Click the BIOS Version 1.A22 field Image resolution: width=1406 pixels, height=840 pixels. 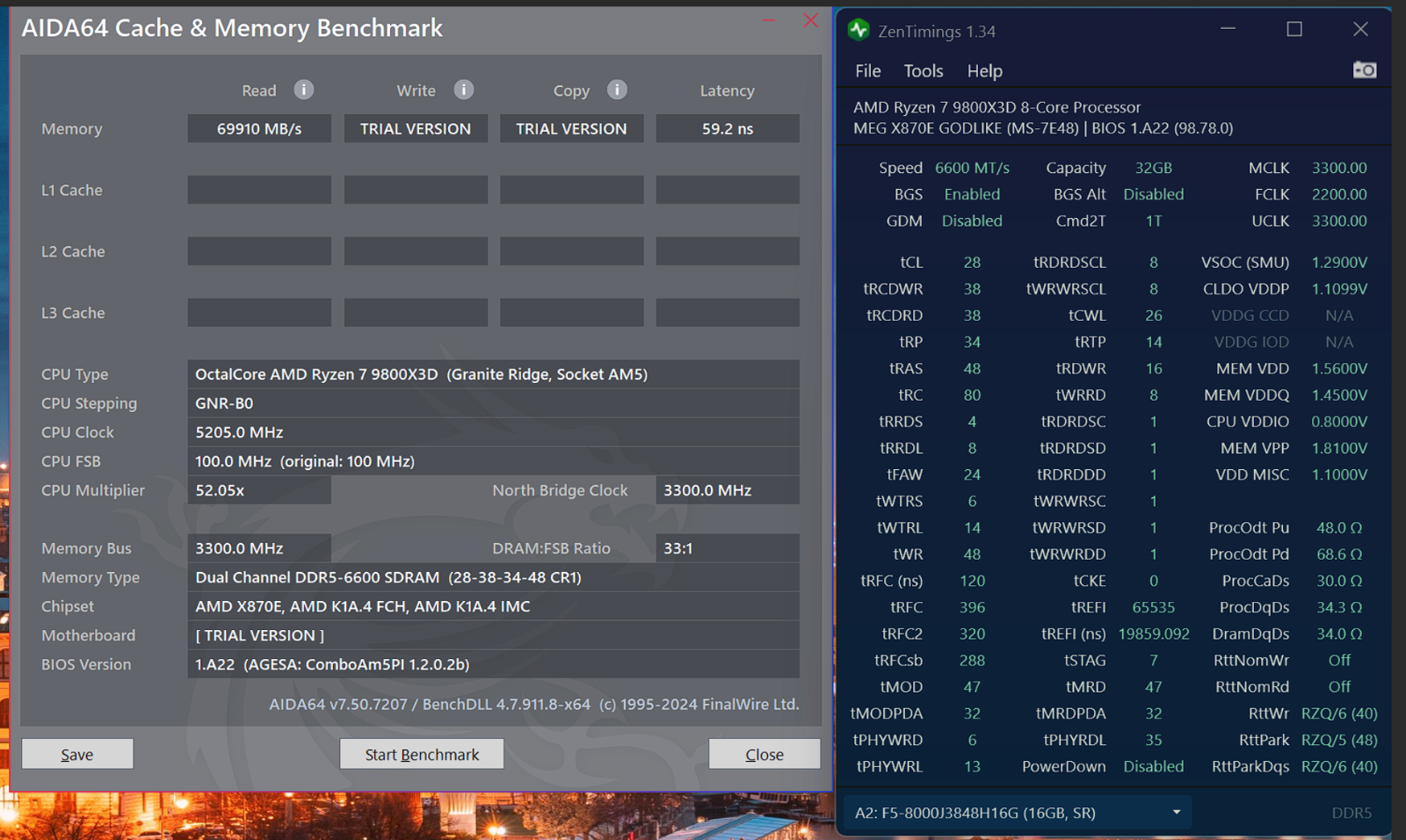point(494,664)
